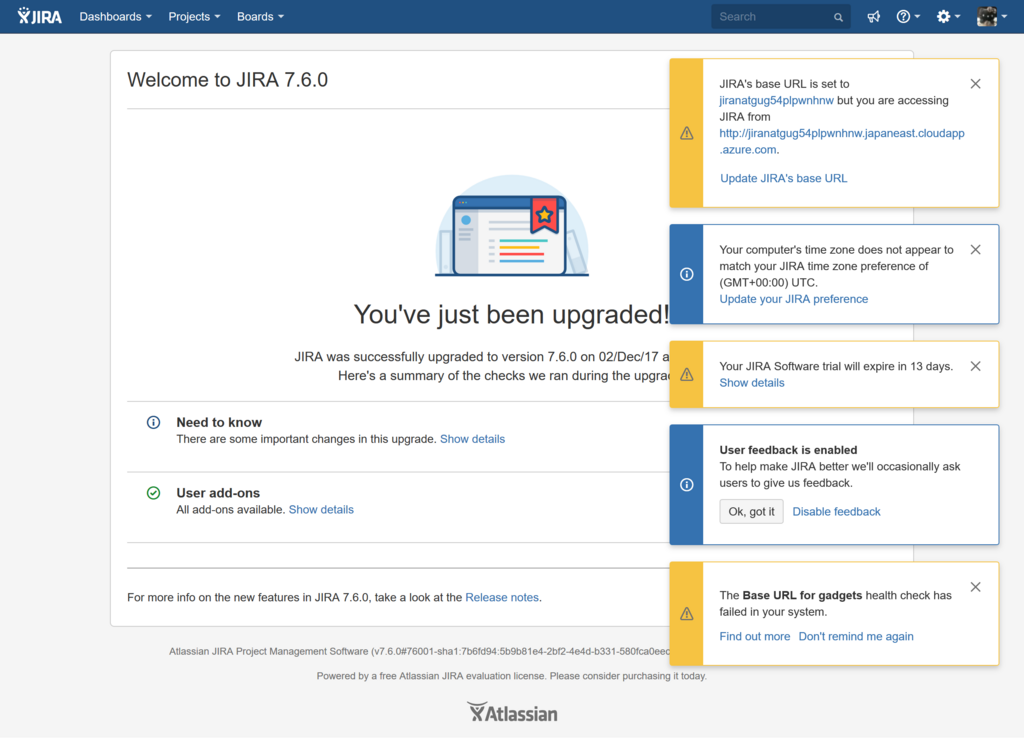1024x738 pixels.
Task: Click Update your JIRA preference link
Action: (x=793, y=299)
